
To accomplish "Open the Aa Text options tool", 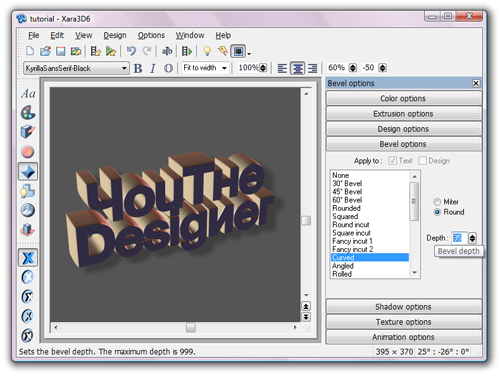I will (28, 94).
